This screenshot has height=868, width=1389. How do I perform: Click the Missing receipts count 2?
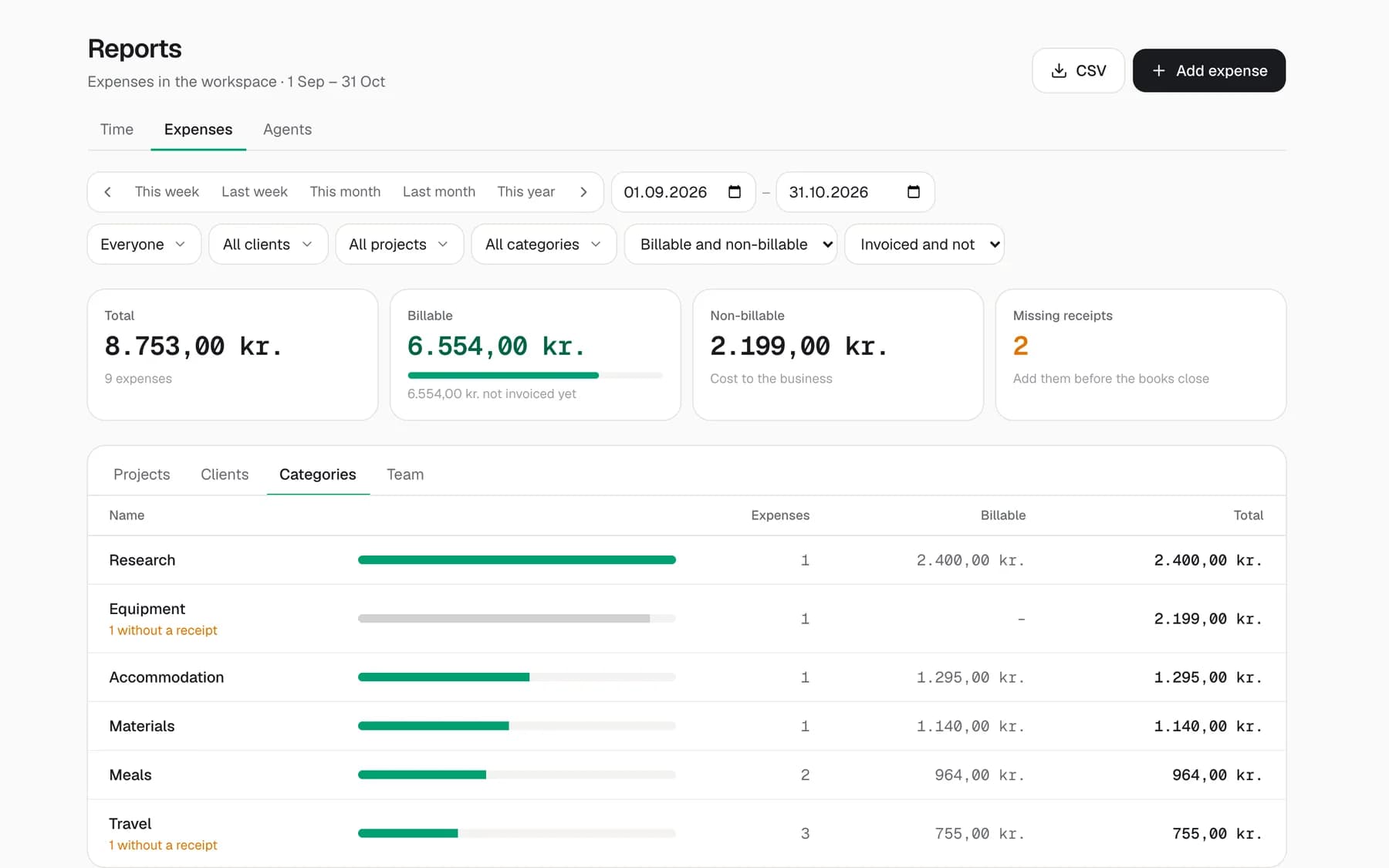point(1020,346)
